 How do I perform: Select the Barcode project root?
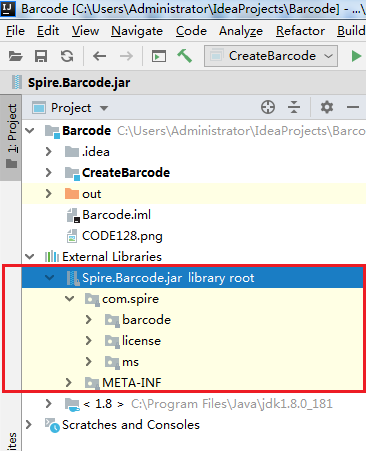pos(194,131)
